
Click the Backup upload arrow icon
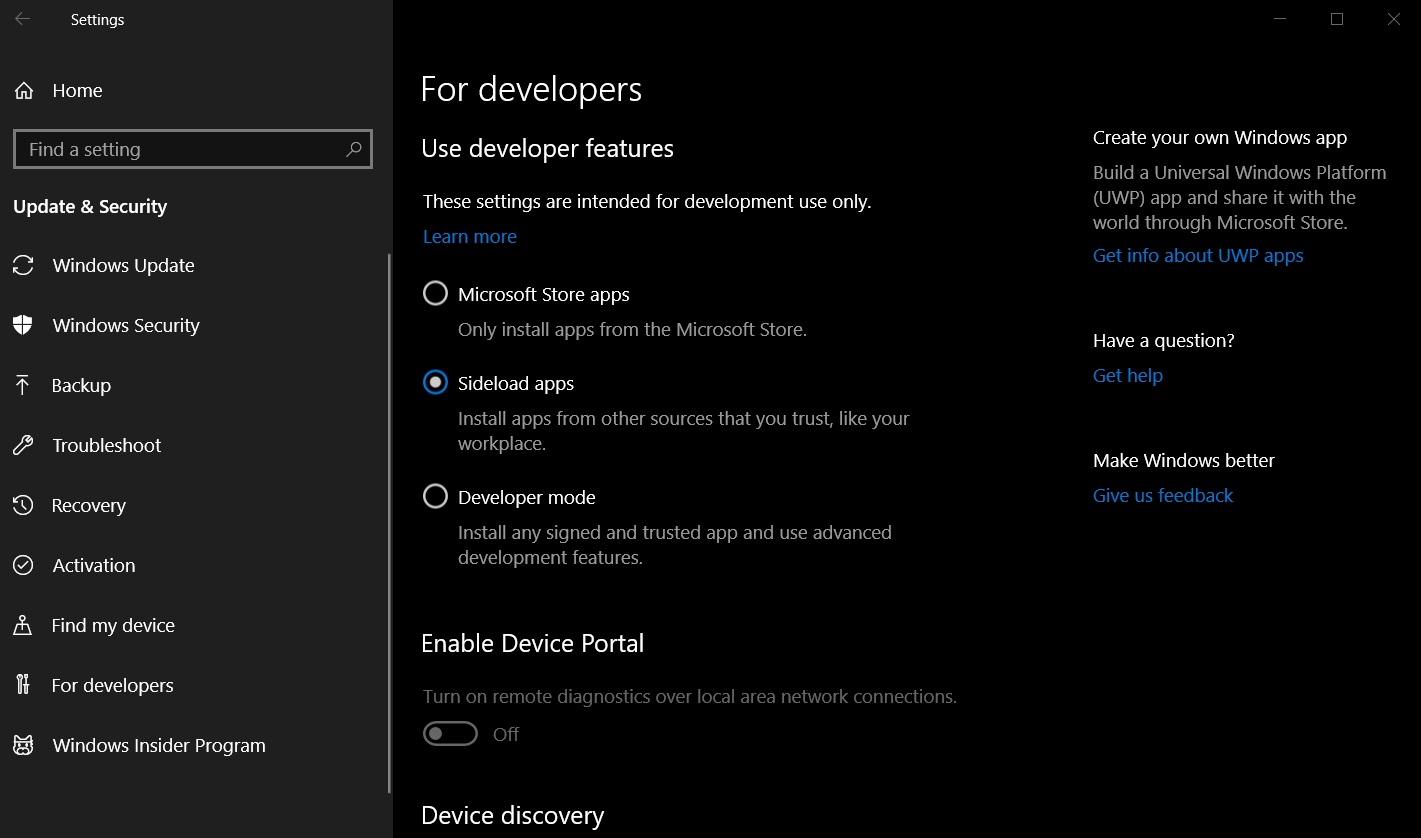point(23,386)
